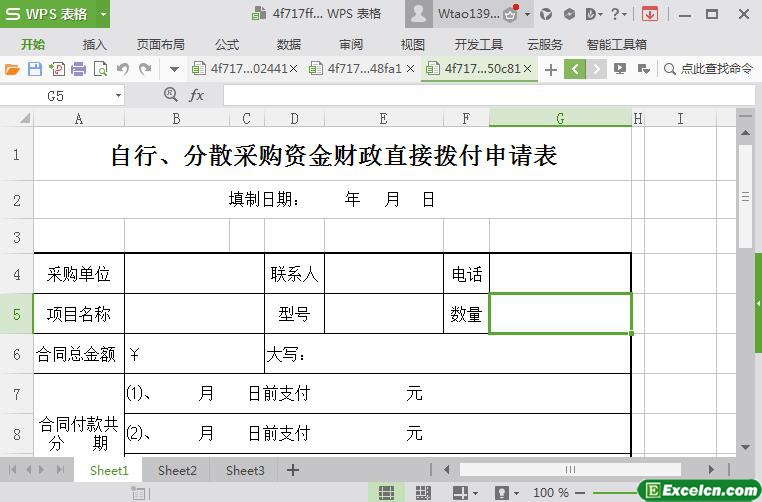Open the 开发工具 ribbon tab
762x502 pixels.
(479, 45)
